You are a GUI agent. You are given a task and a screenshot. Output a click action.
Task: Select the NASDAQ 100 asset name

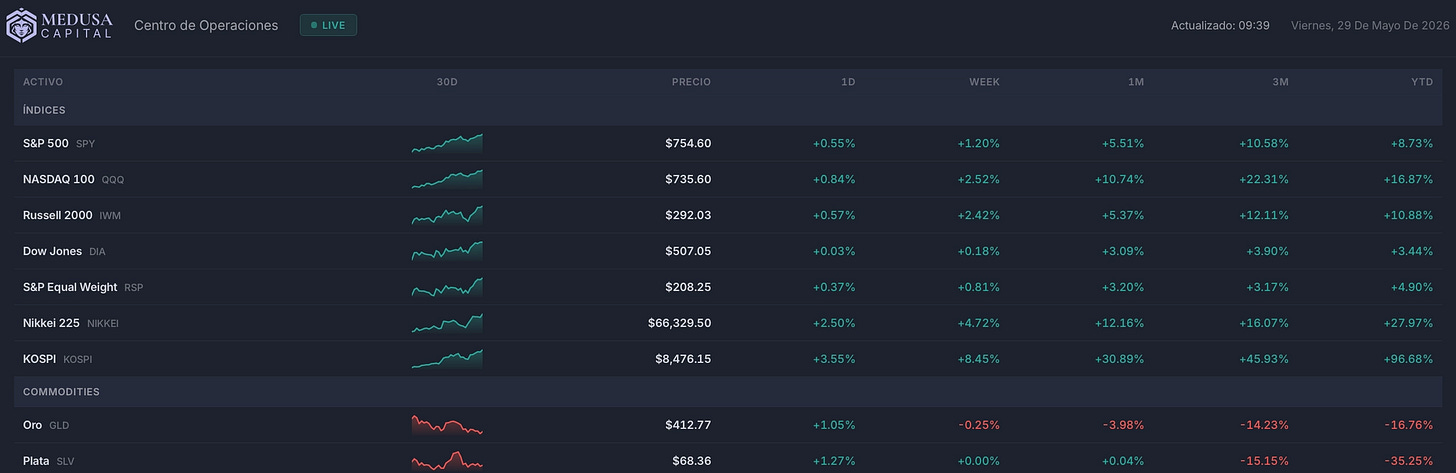(59, 179)
